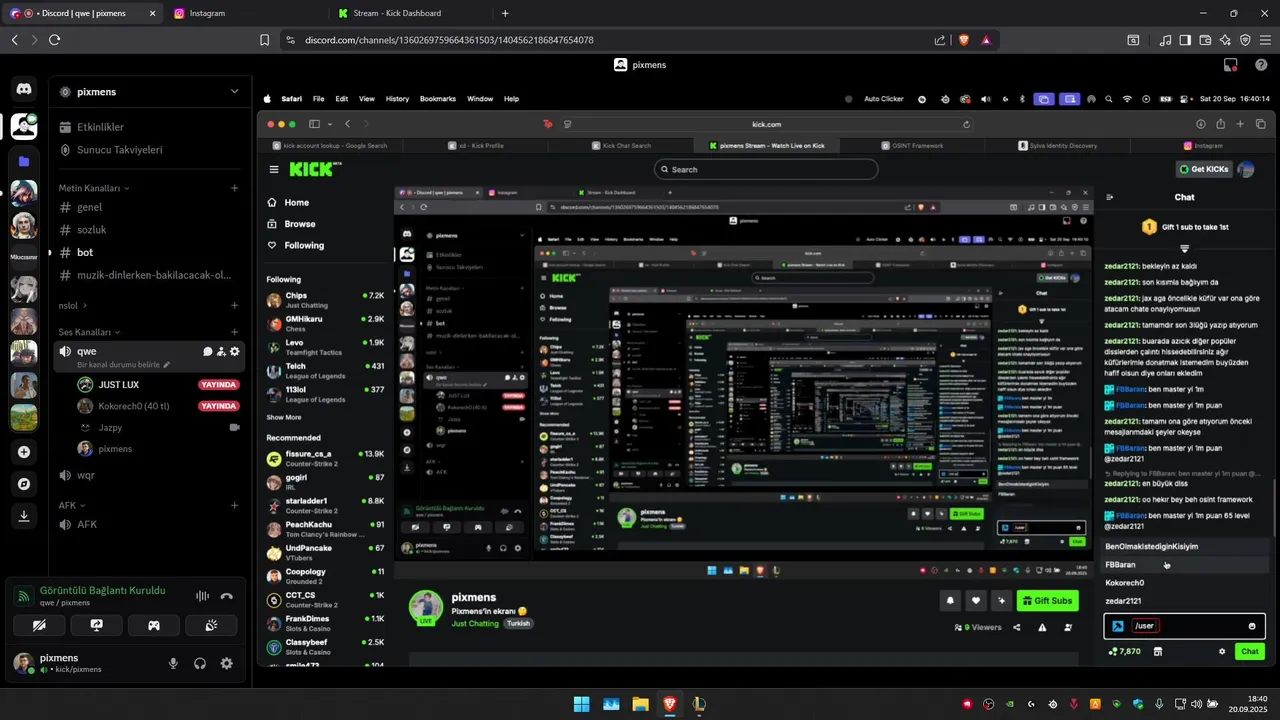The height and width of the screenshot is (720, 1280).
Task: Click Brave Shields lion icon
Action: [x=964, y=40]
